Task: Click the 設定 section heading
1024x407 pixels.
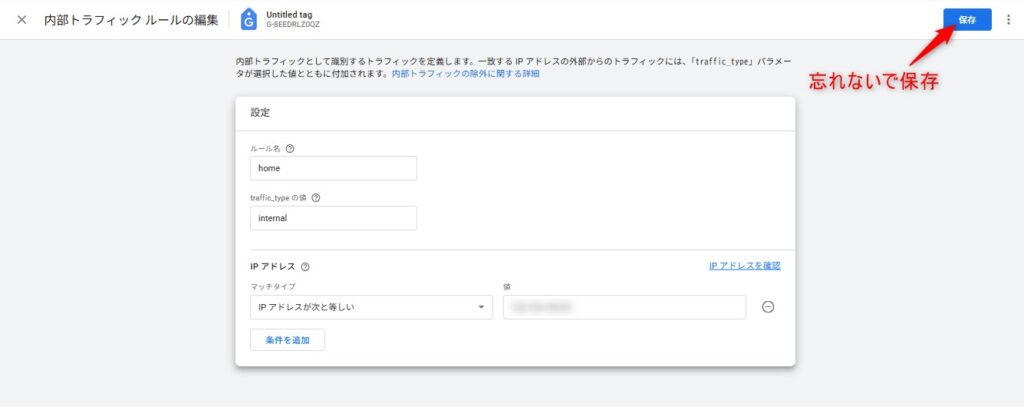Action: click(x=260, y=112)
